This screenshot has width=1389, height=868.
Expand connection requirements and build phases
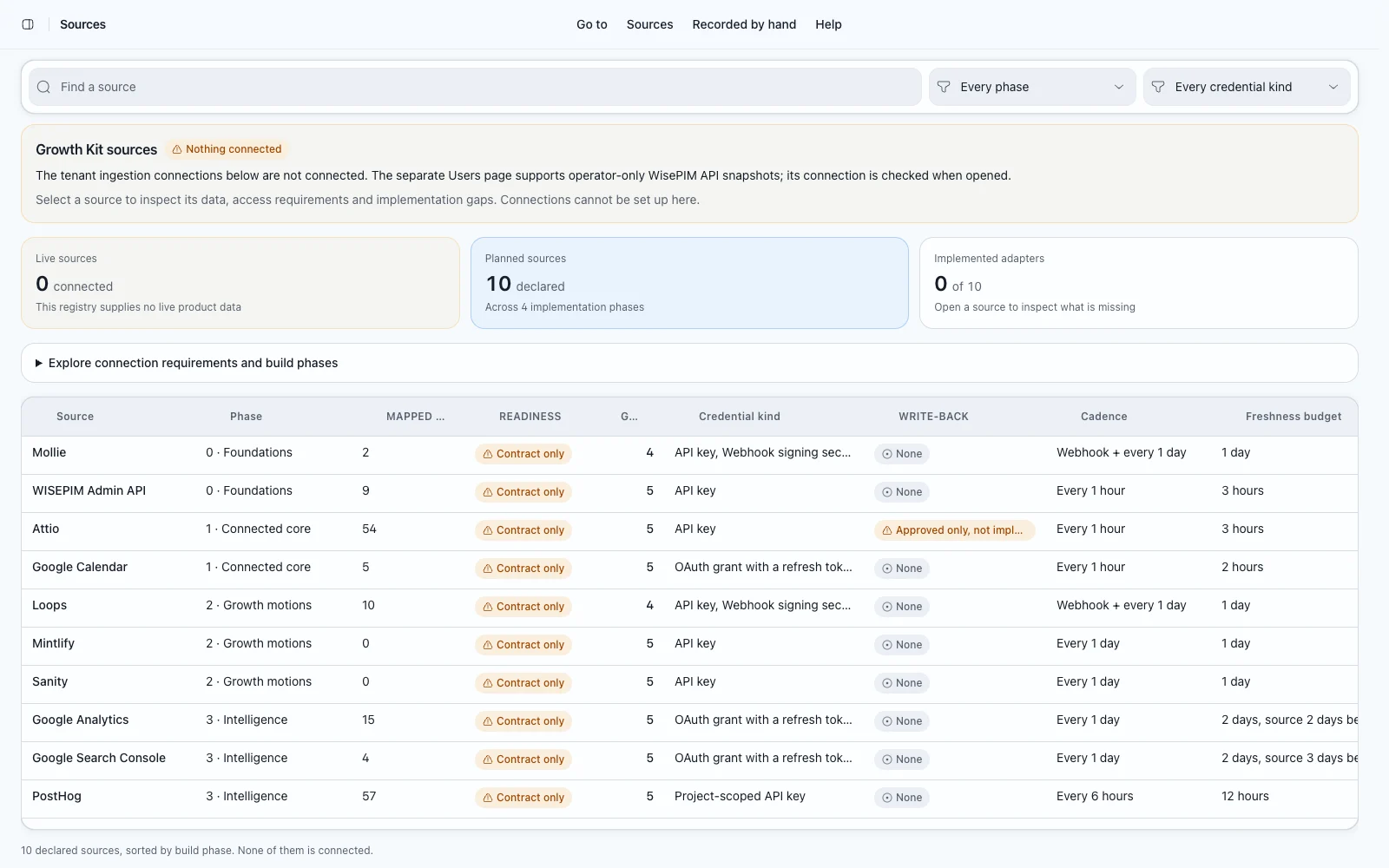[x=689, y=363]
